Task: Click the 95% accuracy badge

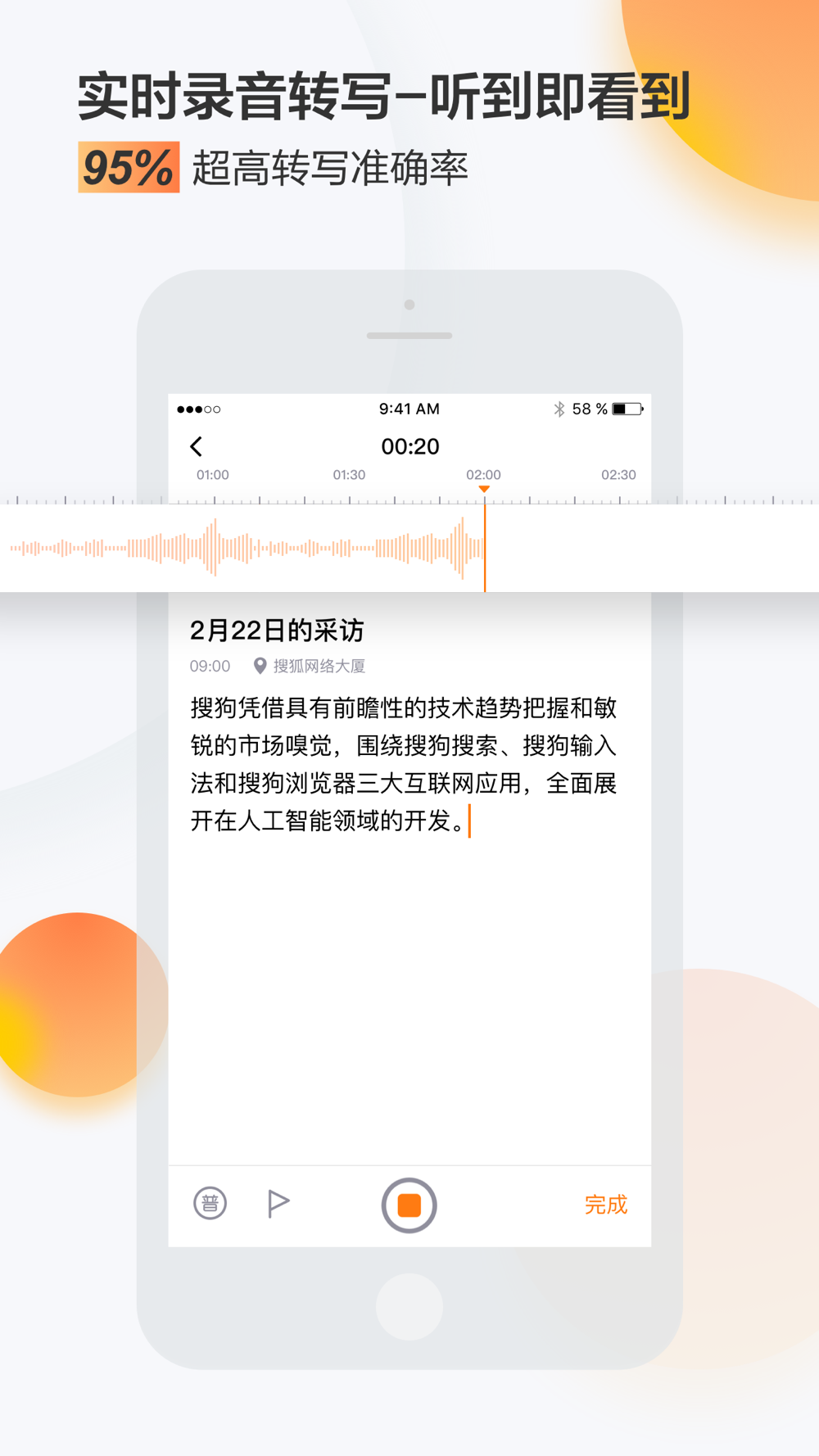Action: 129,168
